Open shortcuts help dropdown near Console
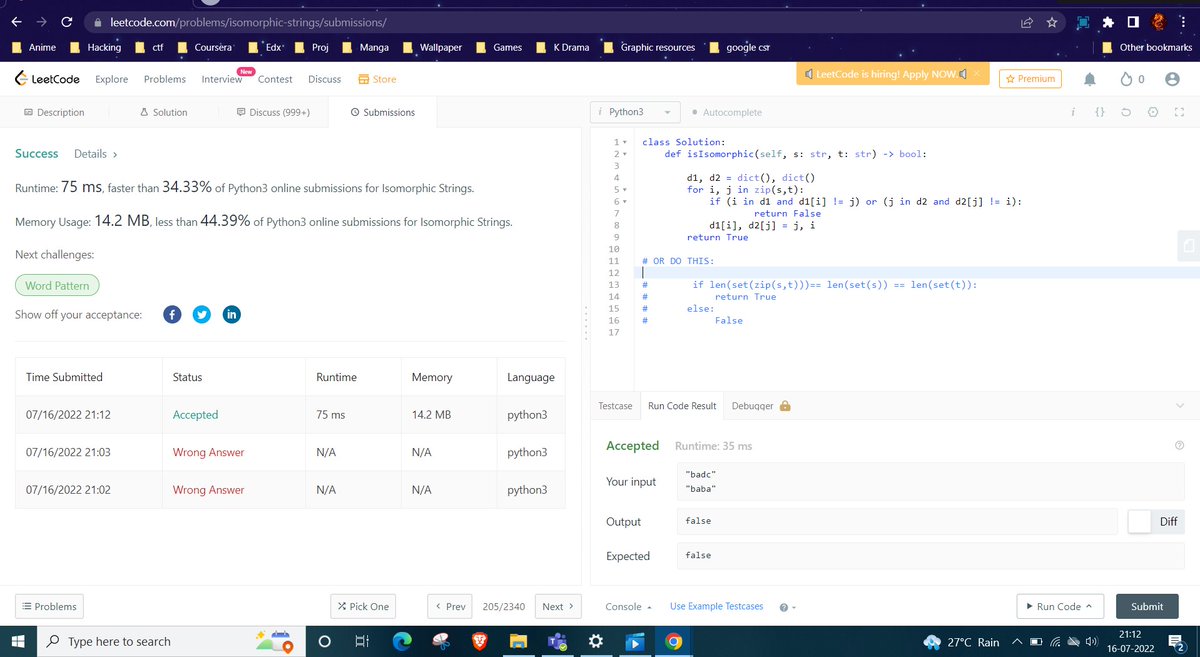Screen dimensions: 1200x657 (x=787, y=607)
